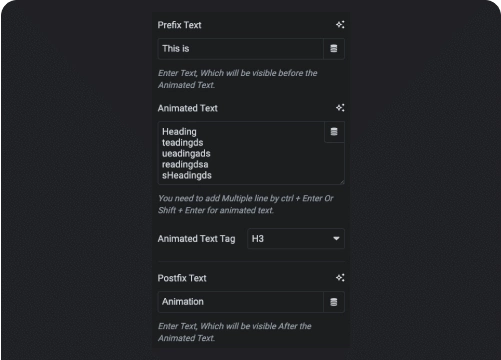Open dynamic tags for Animated Text area
This screenshot has height=360, width=501.
tap(334, 132)
